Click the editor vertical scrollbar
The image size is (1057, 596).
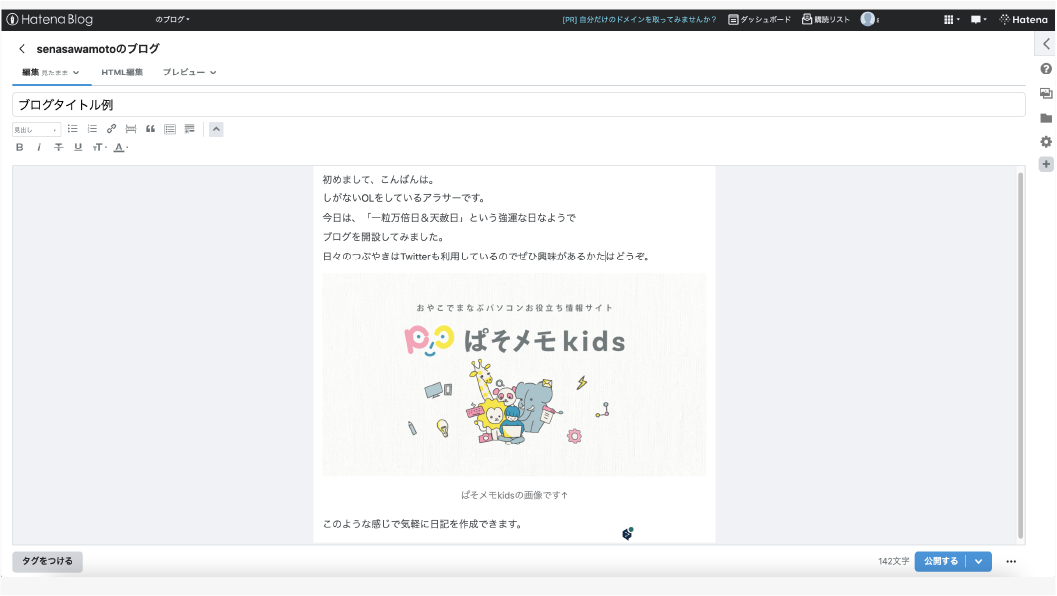click(x=1020, y=355)
